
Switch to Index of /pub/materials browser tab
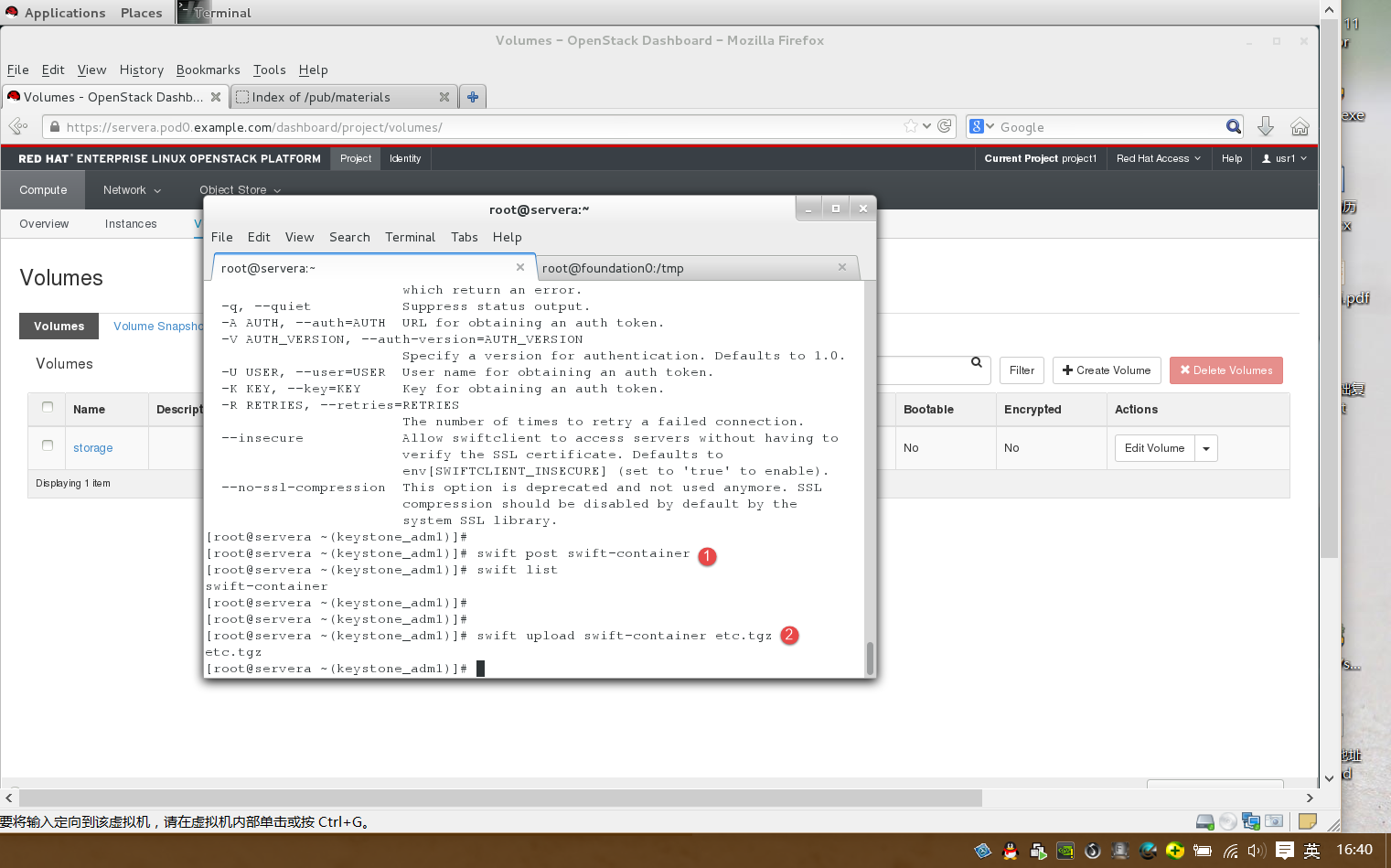pos(344,97)
